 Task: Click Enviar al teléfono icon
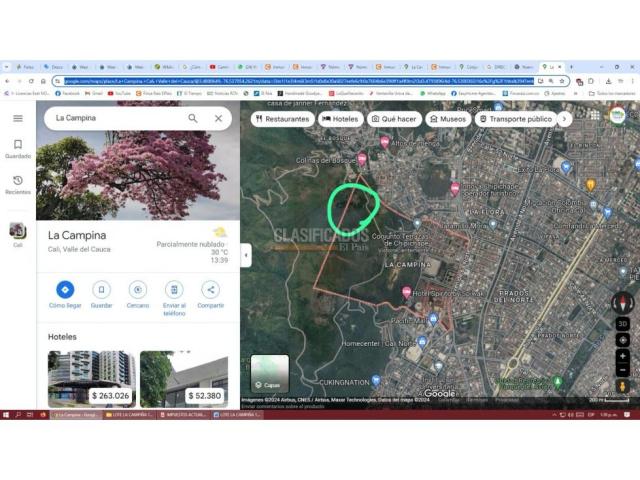click(x=174, y=290)
